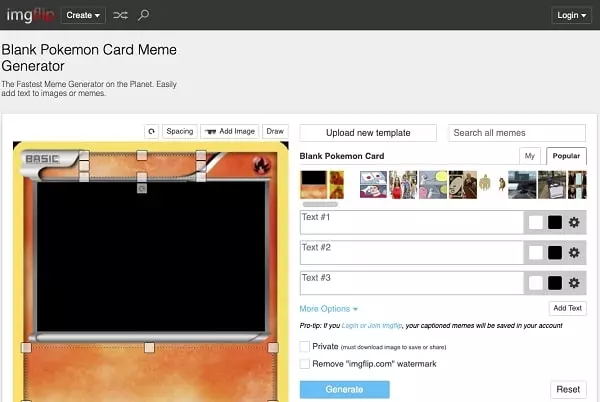
Task: Open the Create dropdown menu
Action: (83, 15)
